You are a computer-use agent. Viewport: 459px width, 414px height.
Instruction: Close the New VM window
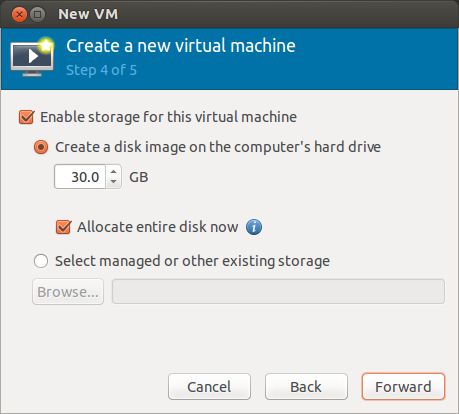point(19,15)
